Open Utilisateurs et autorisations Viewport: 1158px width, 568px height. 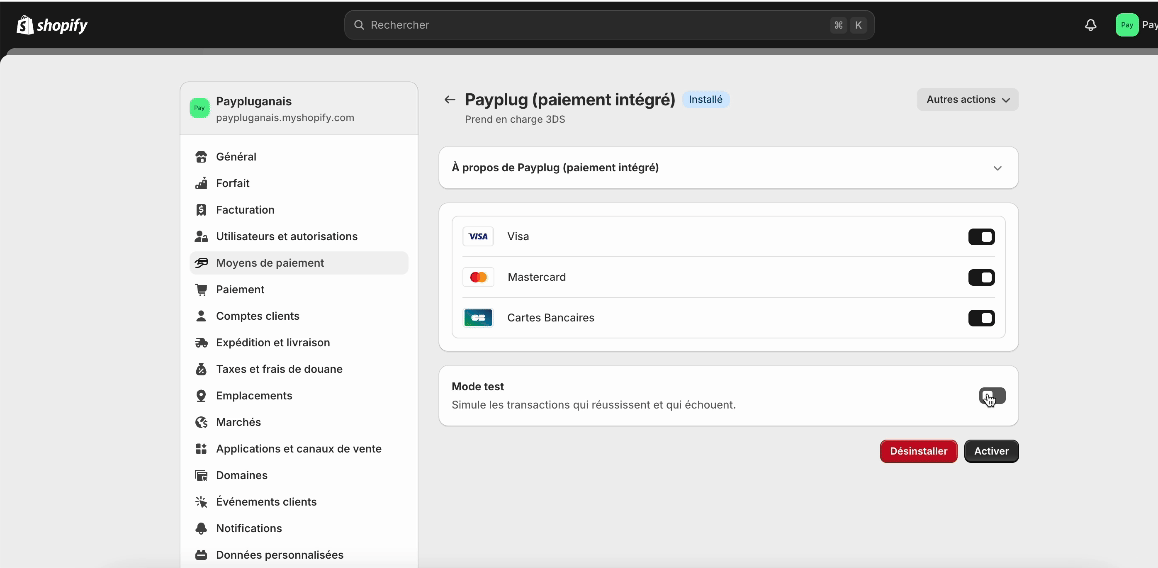point(299,236)
